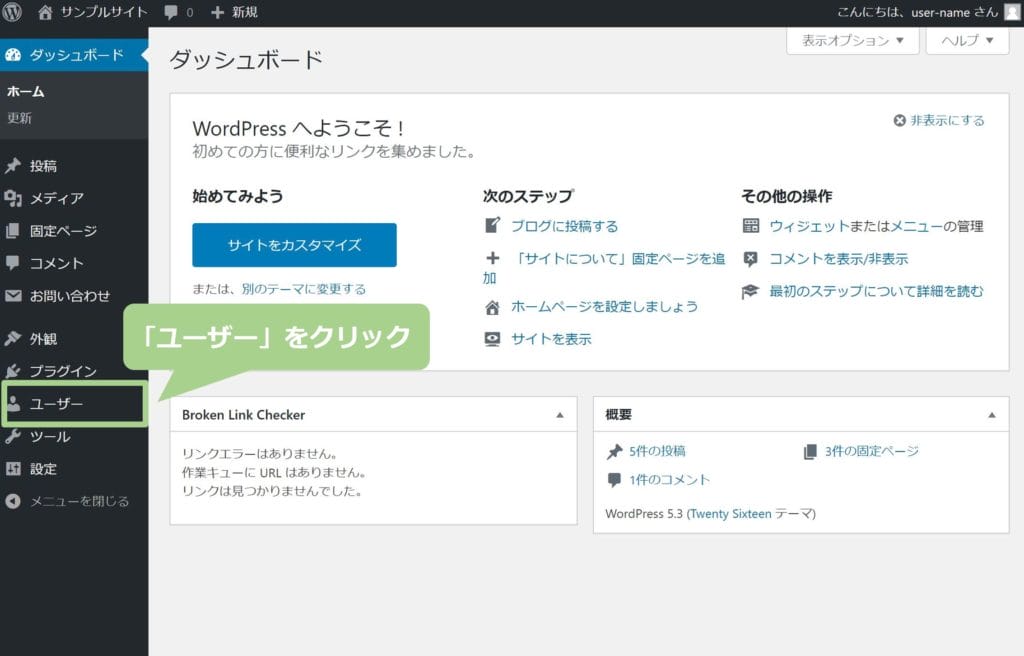This screenshot has height=656, width=1024.
Task: Follow the サイトを表示 link
Action: (551, 339)
